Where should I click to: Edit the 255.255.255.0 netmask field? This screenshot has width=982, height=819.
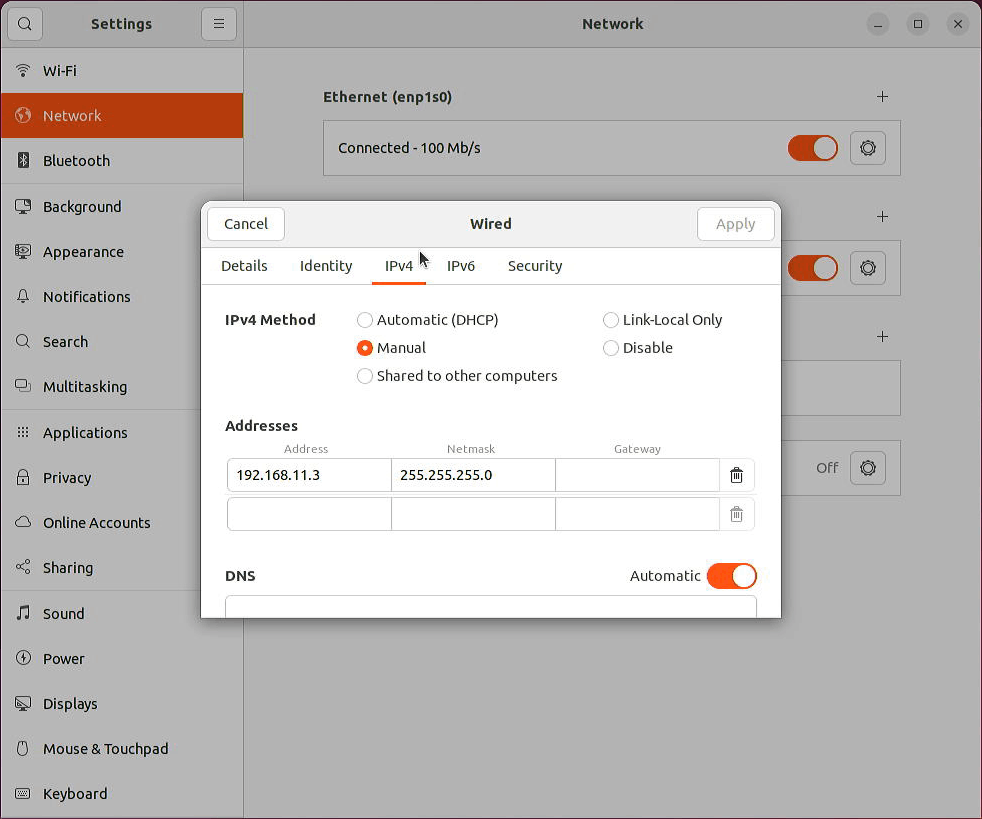[x=473, y=475]
